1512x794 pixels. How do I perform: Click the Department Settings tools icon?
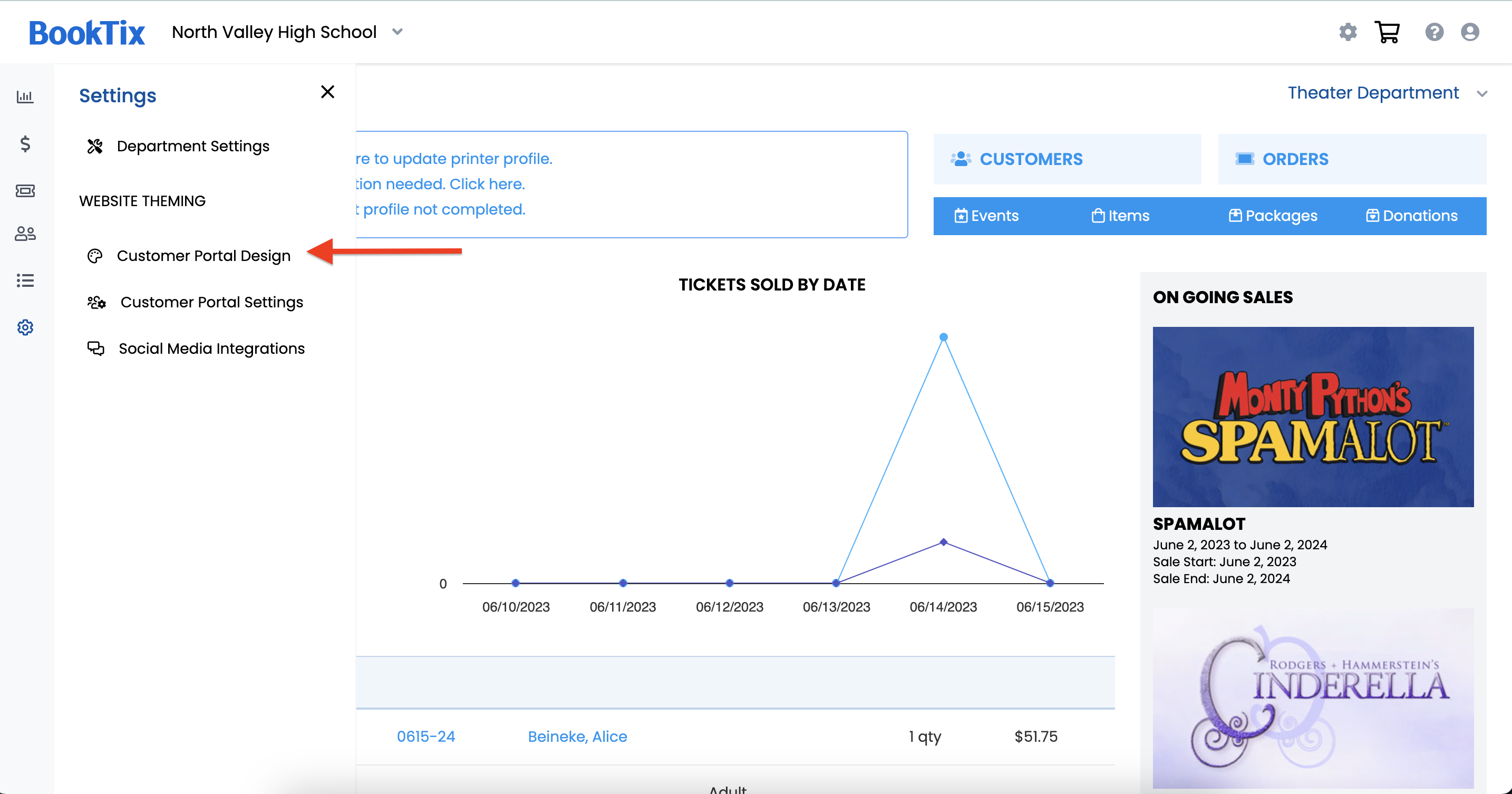click(95, 146)
